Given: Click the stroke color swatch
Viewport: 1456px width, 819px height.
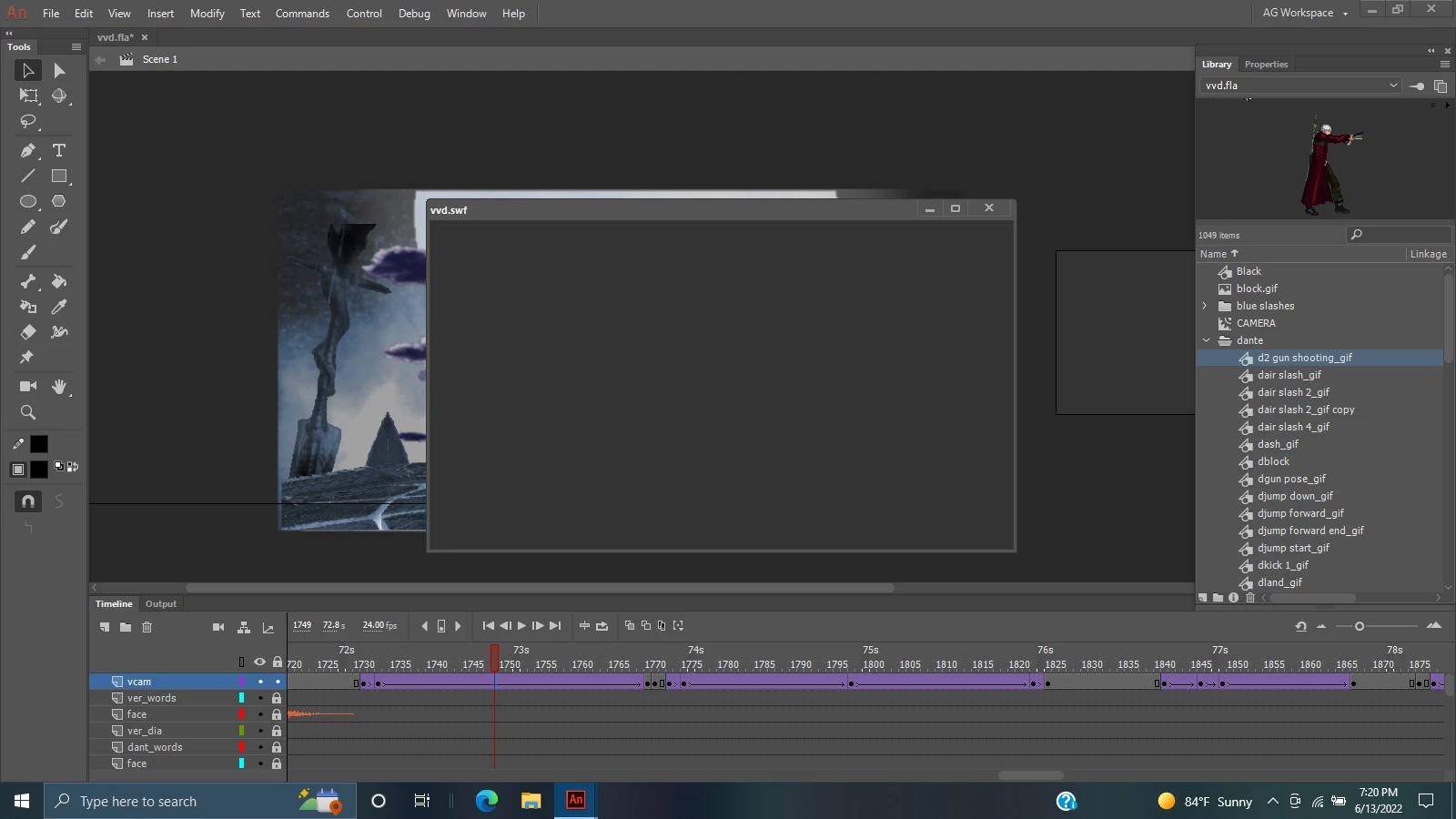Looking at the screenshot, I should point(39,444).
